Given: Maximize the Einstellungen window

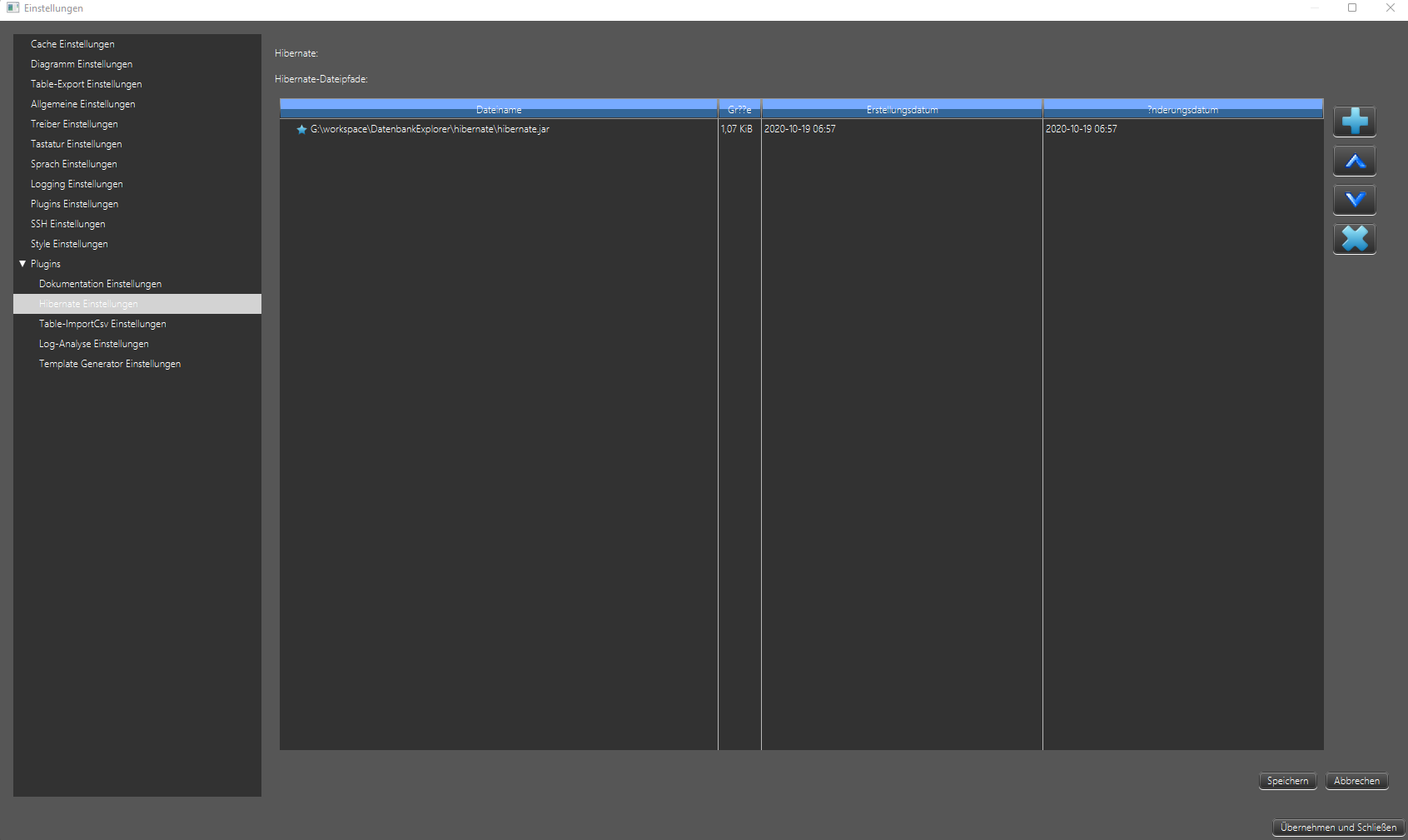Looking at the screenshot, I should click(x=1352, y=7).
